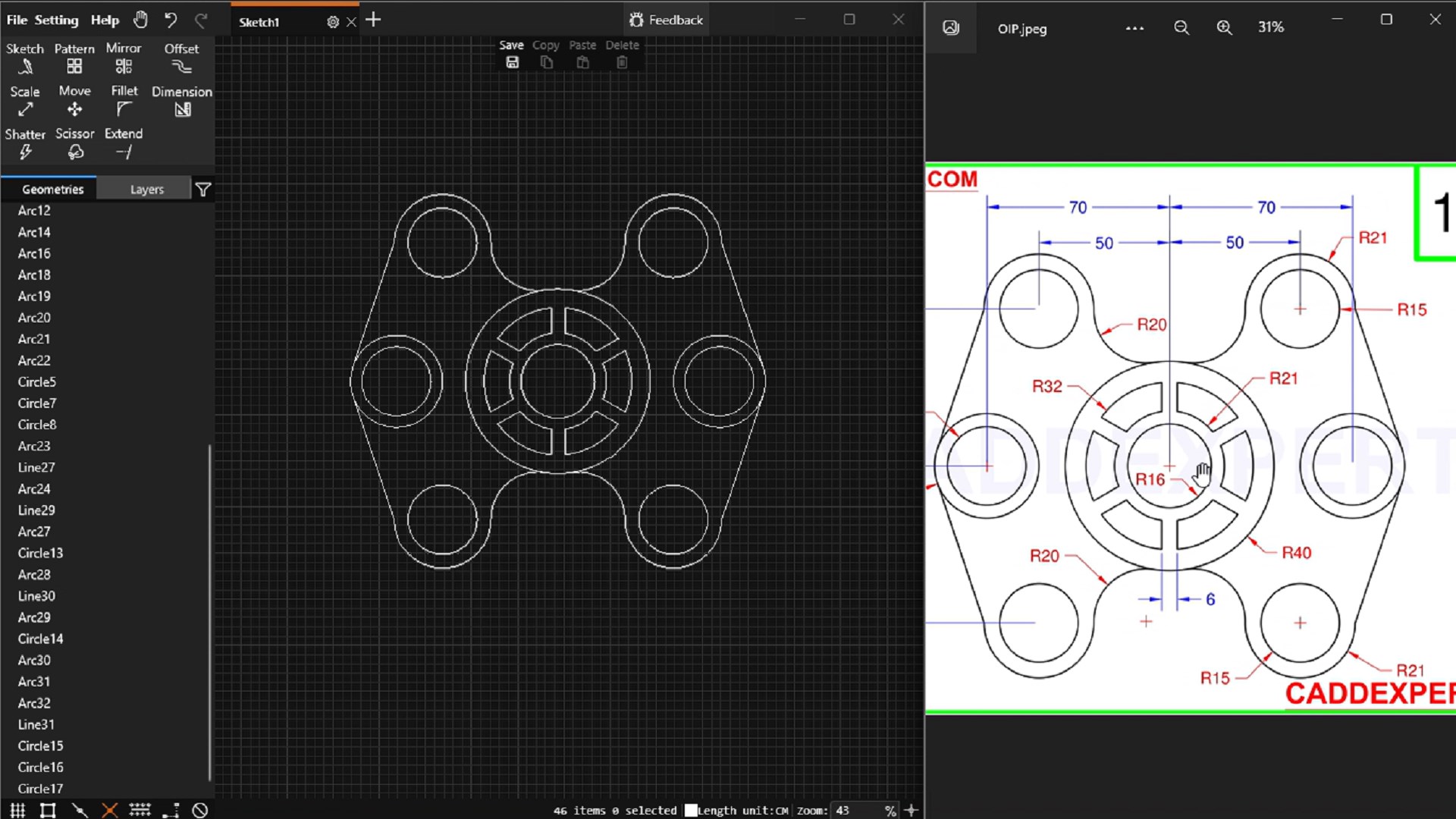The width and height of the screenshot is (1456, 819).
Task: Toggle the orange intersection snap icon
Action: coord(110,810)
